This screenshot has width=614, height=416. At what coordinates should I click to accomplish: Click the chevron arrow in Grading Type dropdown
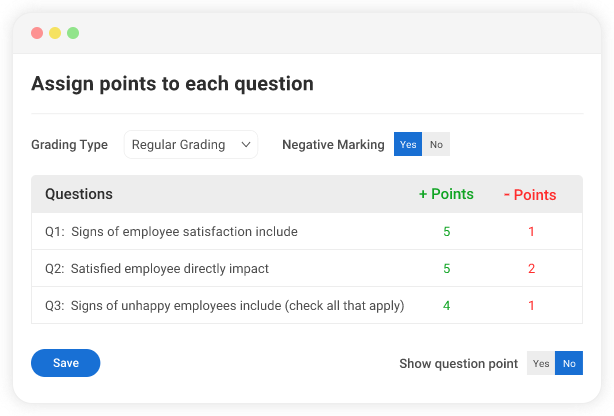pyautogui.click(x=246, y=145)
